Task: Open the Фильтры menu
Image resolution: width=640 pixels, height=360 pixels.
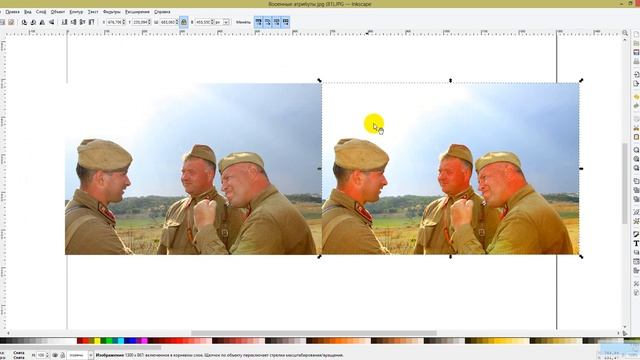Action: pyautogui.click(x=112, y=12)
